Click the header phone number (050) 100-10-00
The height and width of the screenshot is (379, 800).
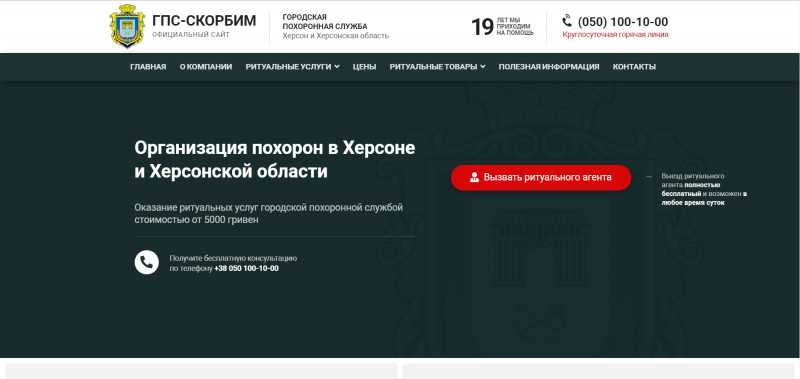click(622, 22)
